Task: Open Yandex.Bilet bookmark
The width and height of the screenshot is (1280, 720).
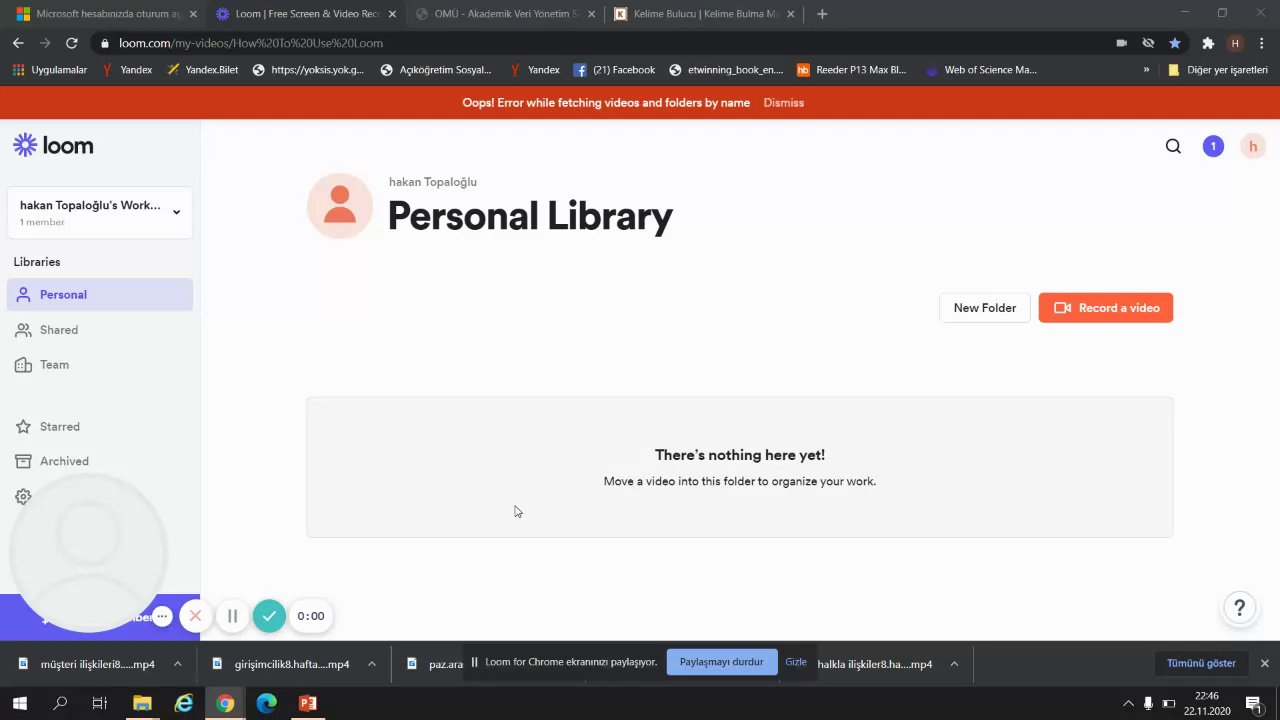Action: (x=203, y=70)
